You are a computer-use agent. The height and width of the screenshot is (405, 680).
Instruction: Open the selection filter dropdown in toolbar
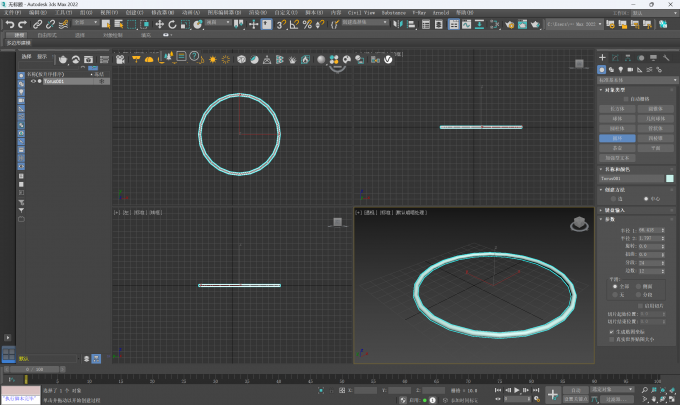[86, 22]
